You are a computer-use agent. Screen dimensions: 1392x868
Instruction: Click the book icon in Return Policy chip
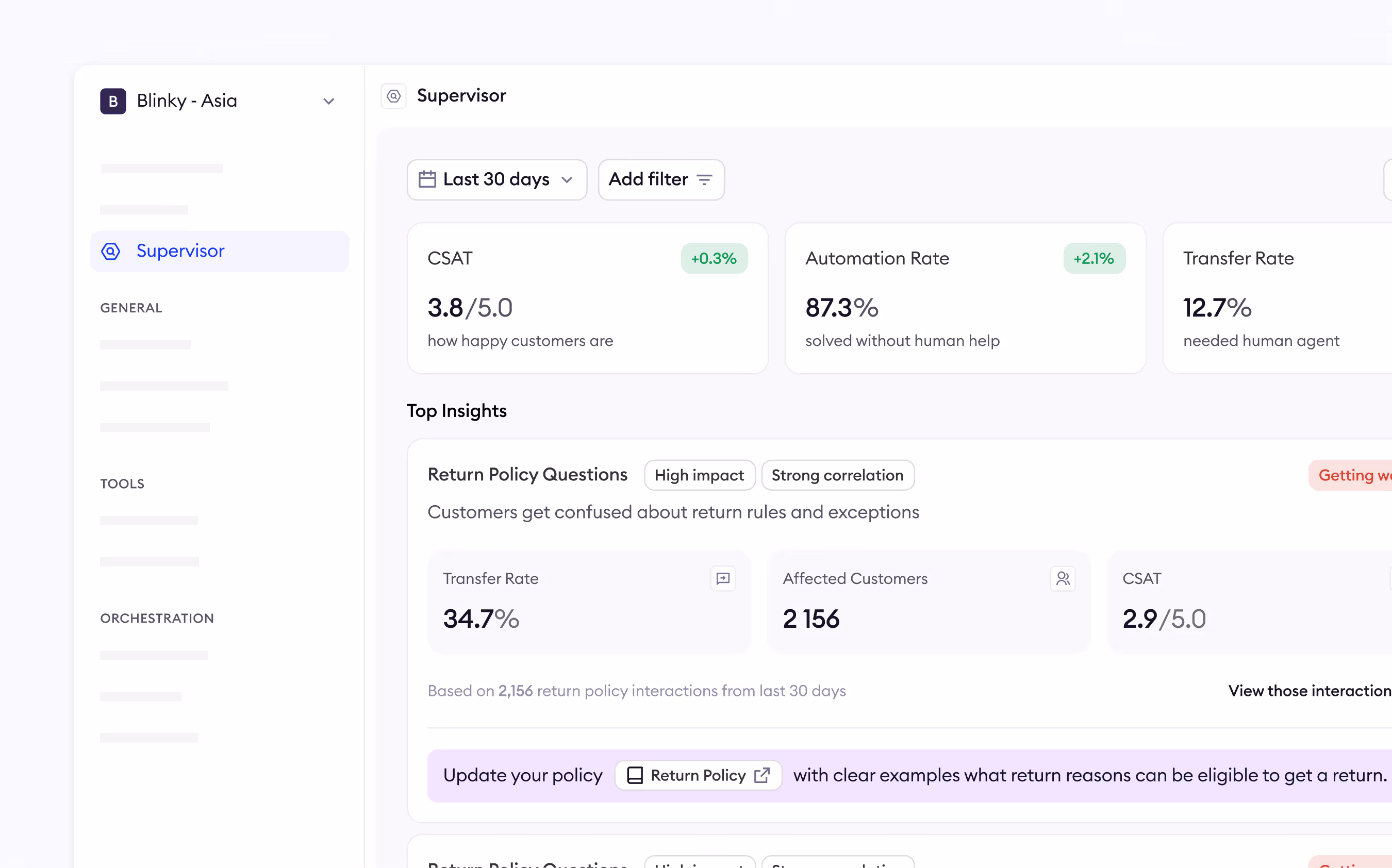pos(635,776)
